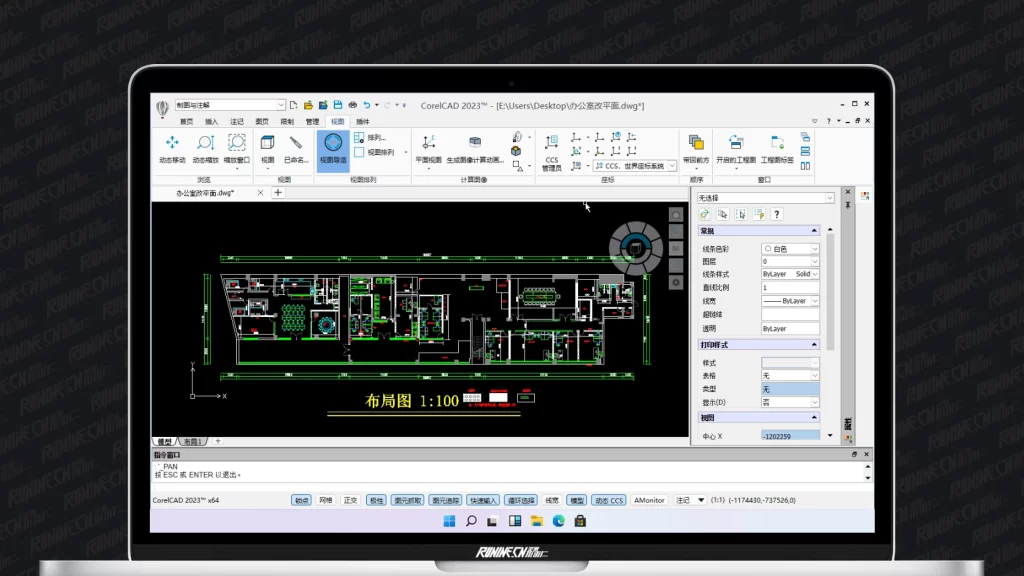Switch to the 布局1 layout tab

click(192, 441)
